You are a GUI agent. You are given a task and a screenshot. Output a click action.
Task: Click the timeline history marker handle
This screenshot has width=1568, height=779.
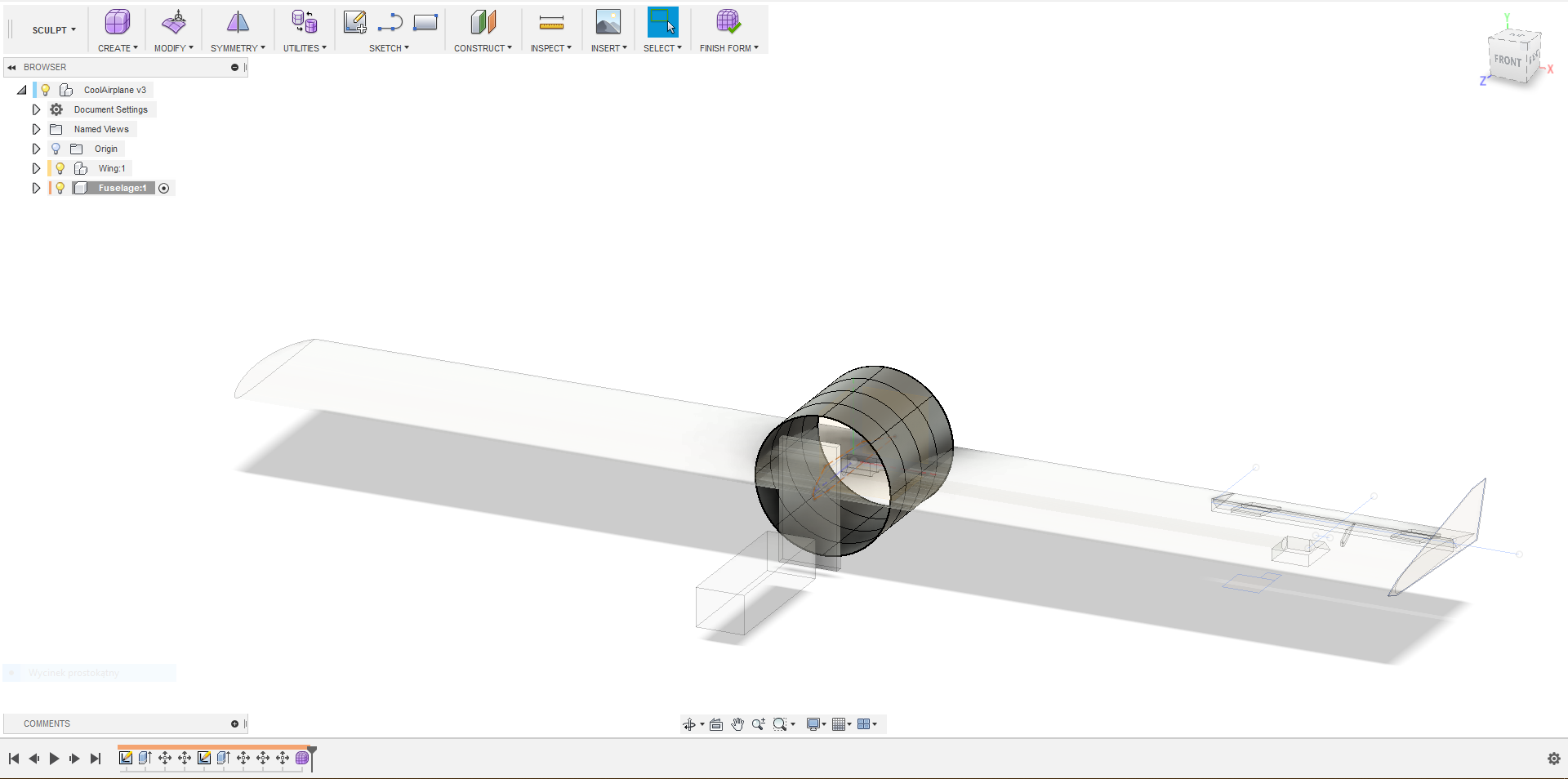click(312, 750)
